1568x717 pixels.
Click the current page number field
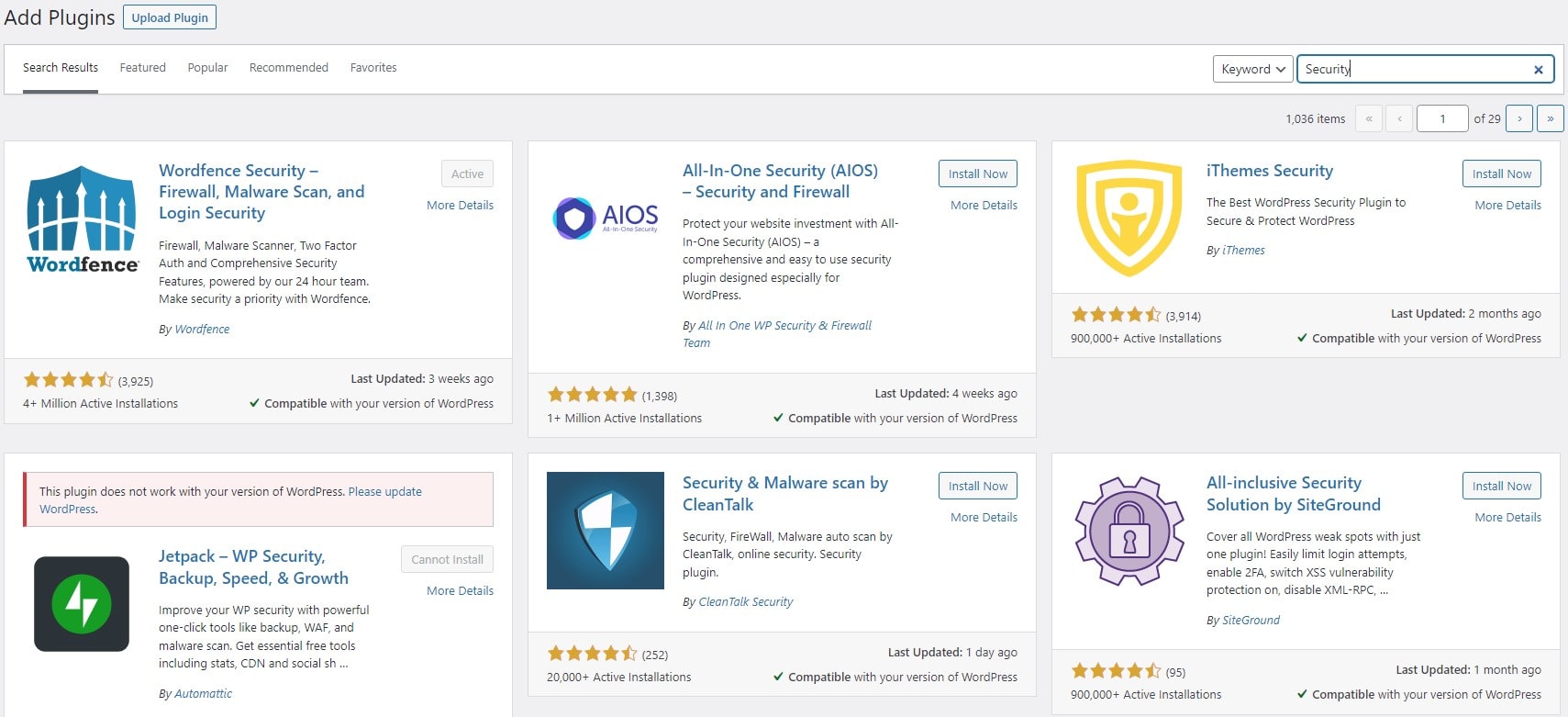pyautogui.click(x=1443, y=118)
